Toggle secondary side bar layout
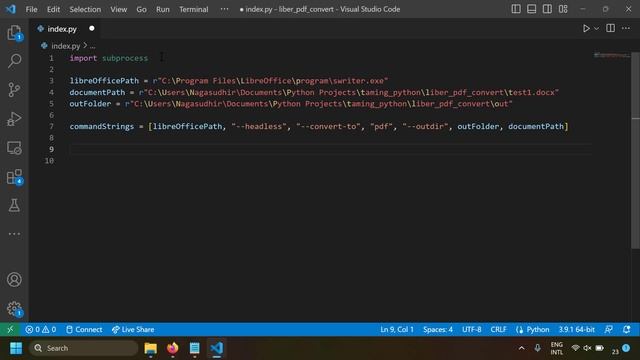This screenshot has width=640, height=360. click(547, 9)
